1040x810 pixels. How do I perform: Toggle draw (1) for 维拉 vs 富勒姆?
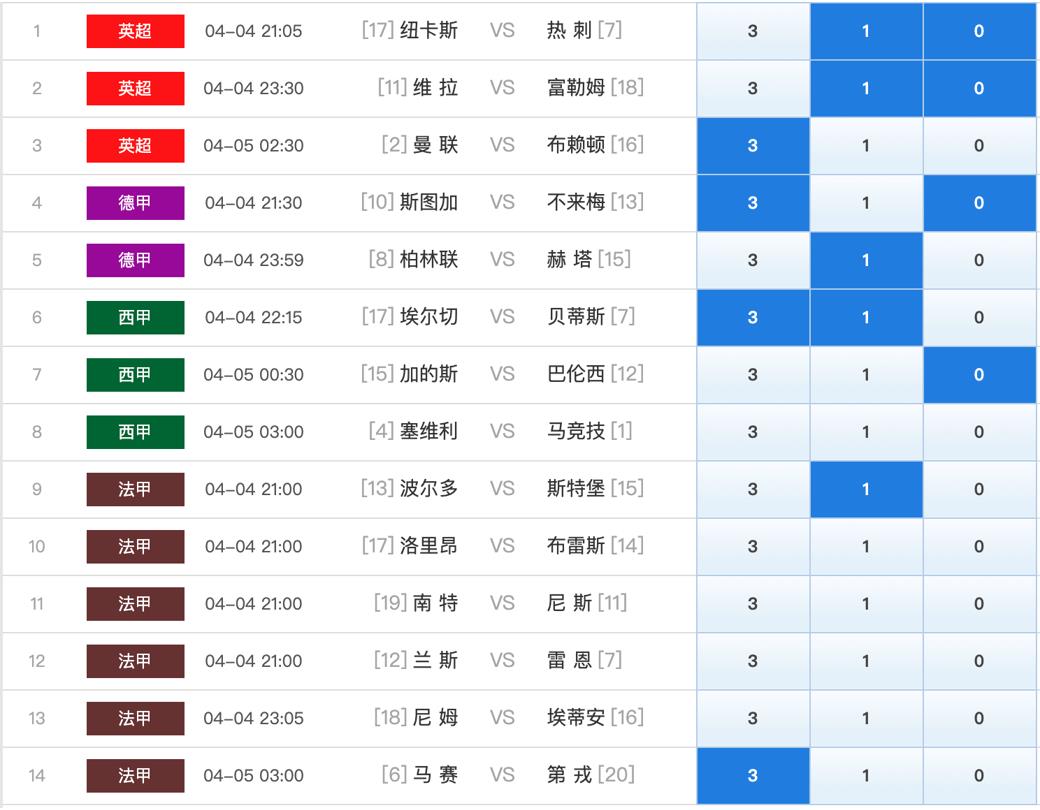(866, 88)
